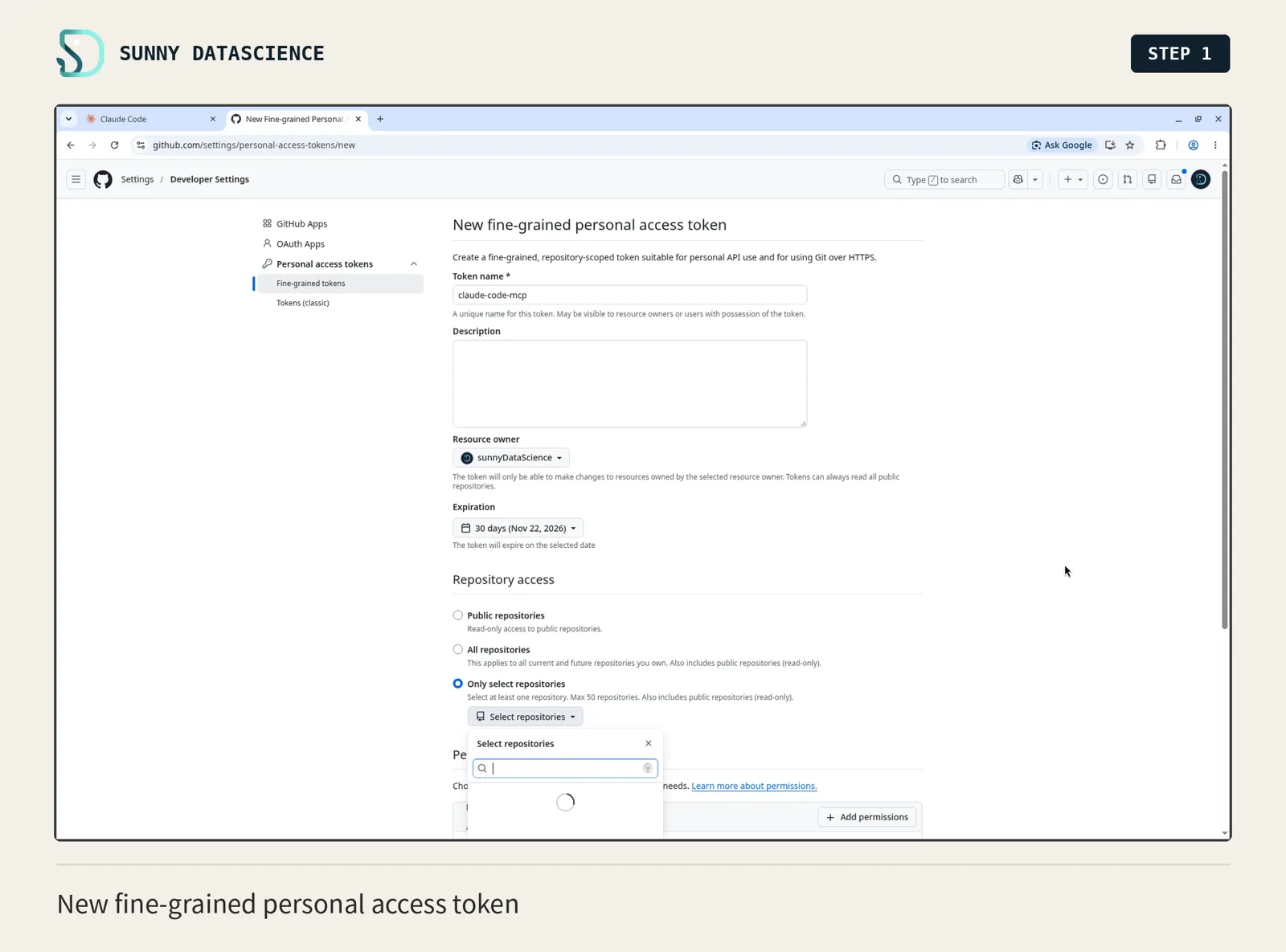Open your pull requests icon
1286x952 pixels.
click(1128, 179)
